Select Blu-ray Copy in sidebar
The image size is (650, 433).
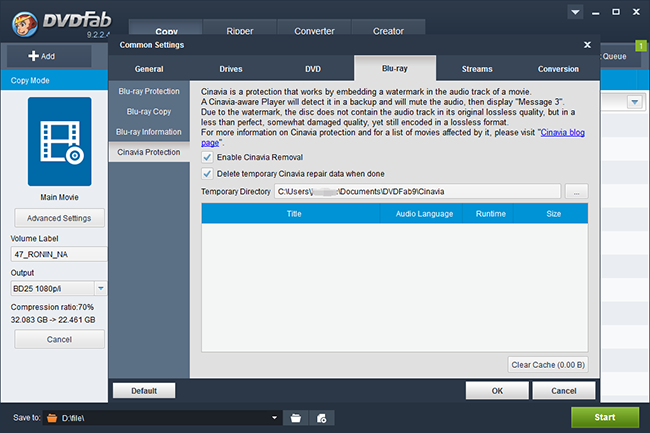(149, 111)
